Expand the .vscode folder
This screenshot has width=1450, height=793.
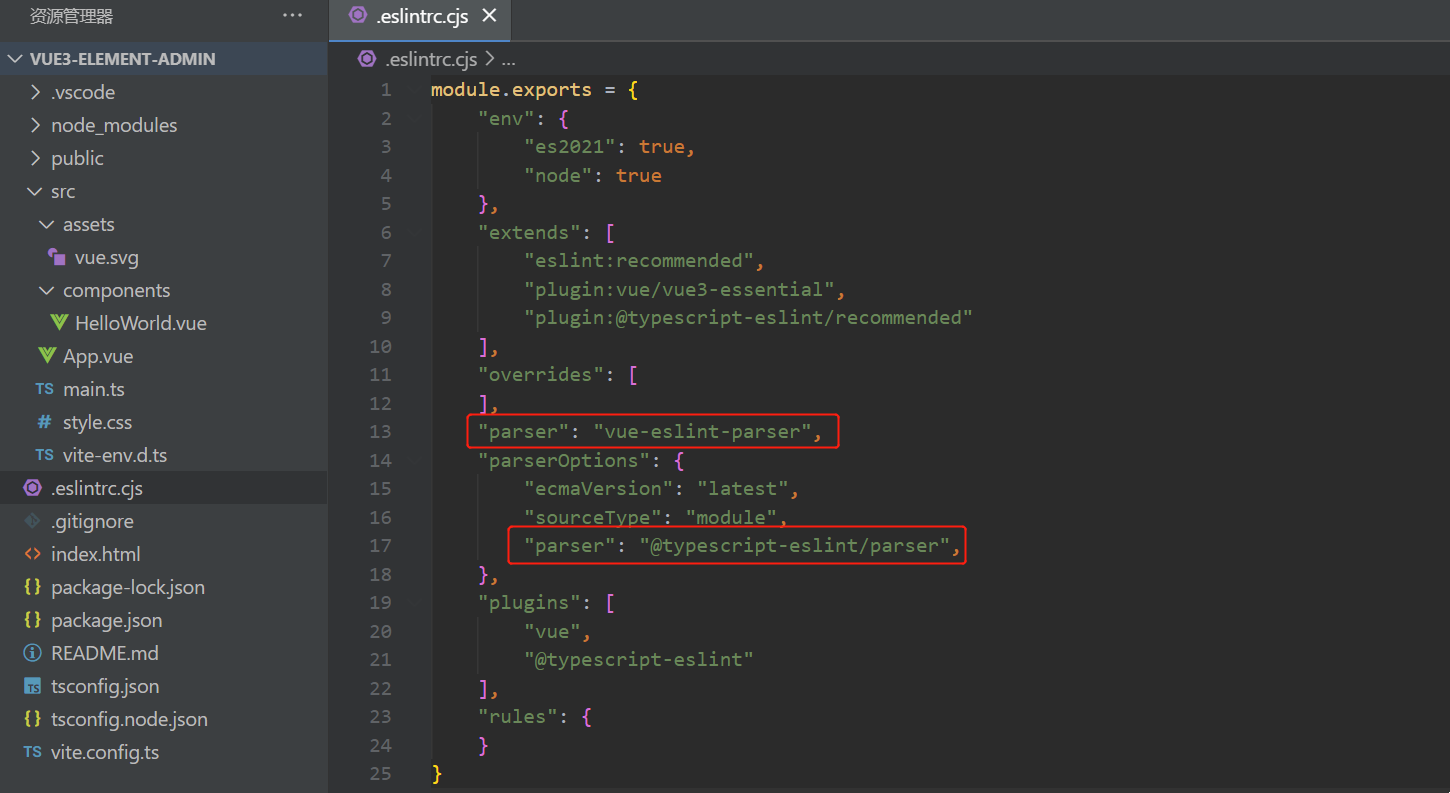(36, 92)
